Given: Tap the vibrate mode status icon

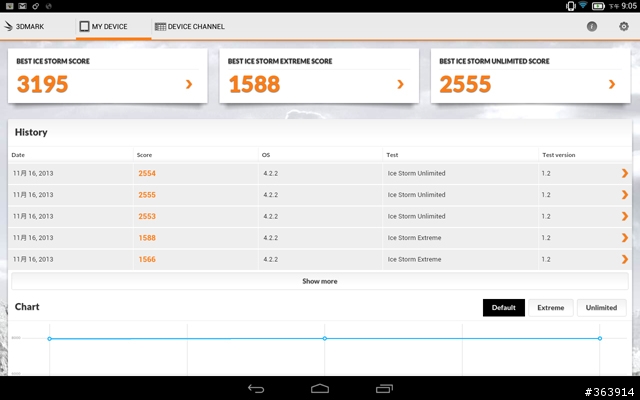Looking at the screenshot, I should pyautogui.click(x=571, y=6).
